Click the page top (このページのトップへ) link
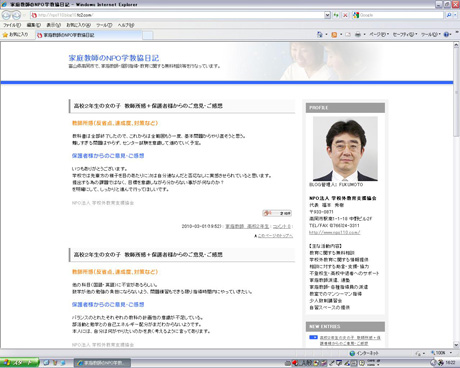460x368 pixels. tap(275, 236)
